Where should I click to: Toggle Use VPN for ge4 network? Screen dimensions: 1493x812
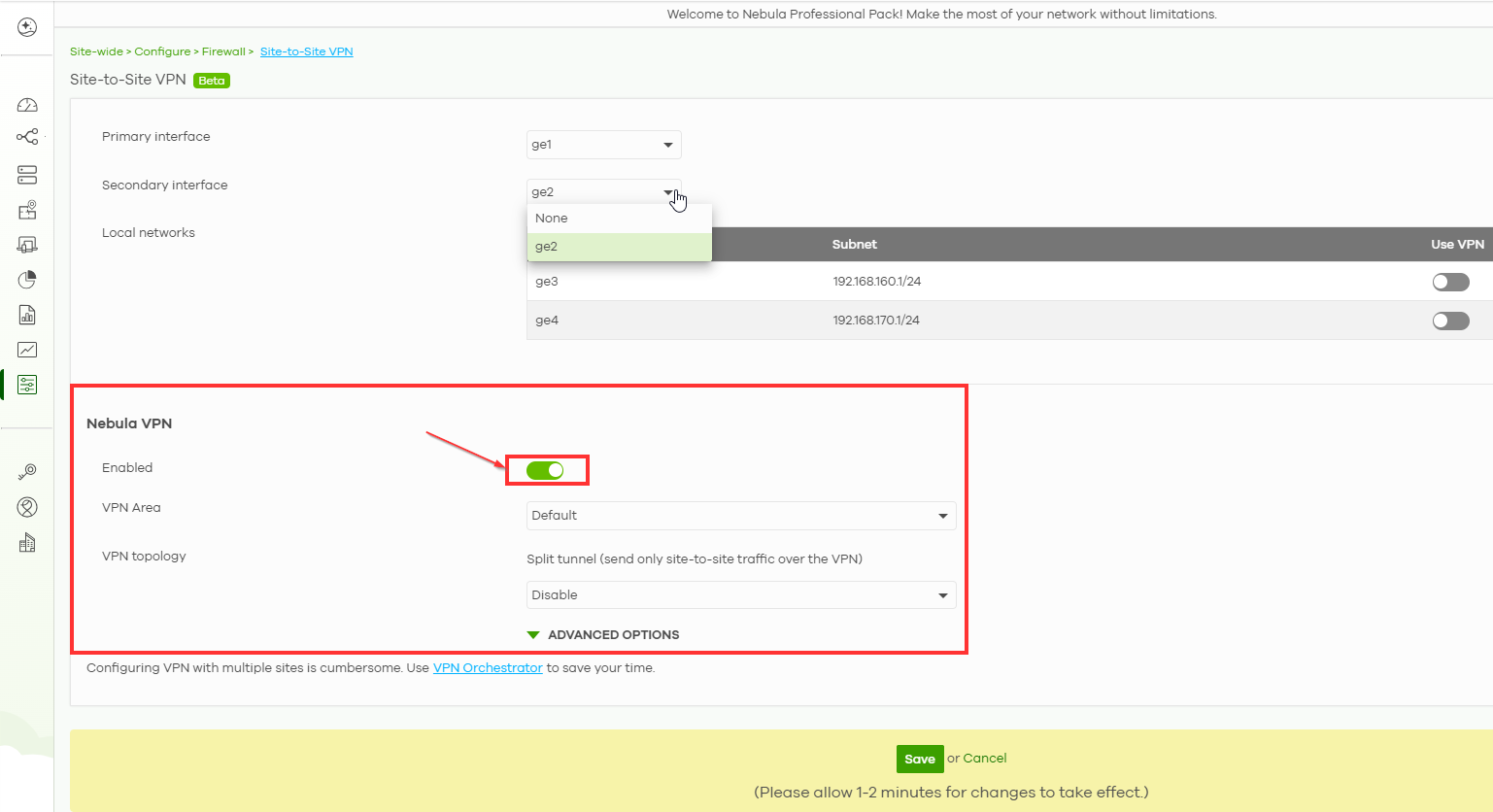(1450, 321)
